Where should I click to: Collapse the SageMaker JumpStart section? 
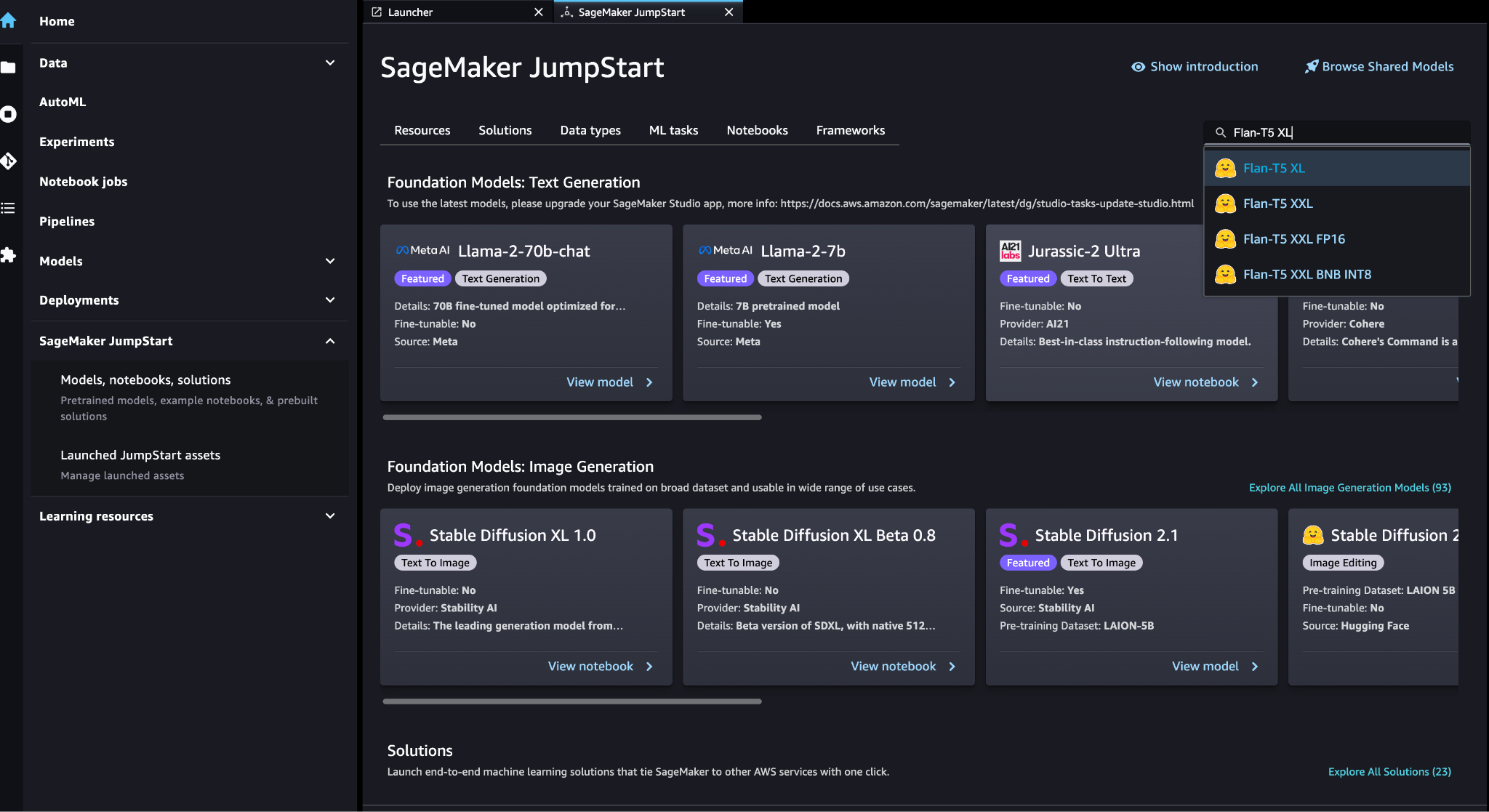[x=330, y=341]
